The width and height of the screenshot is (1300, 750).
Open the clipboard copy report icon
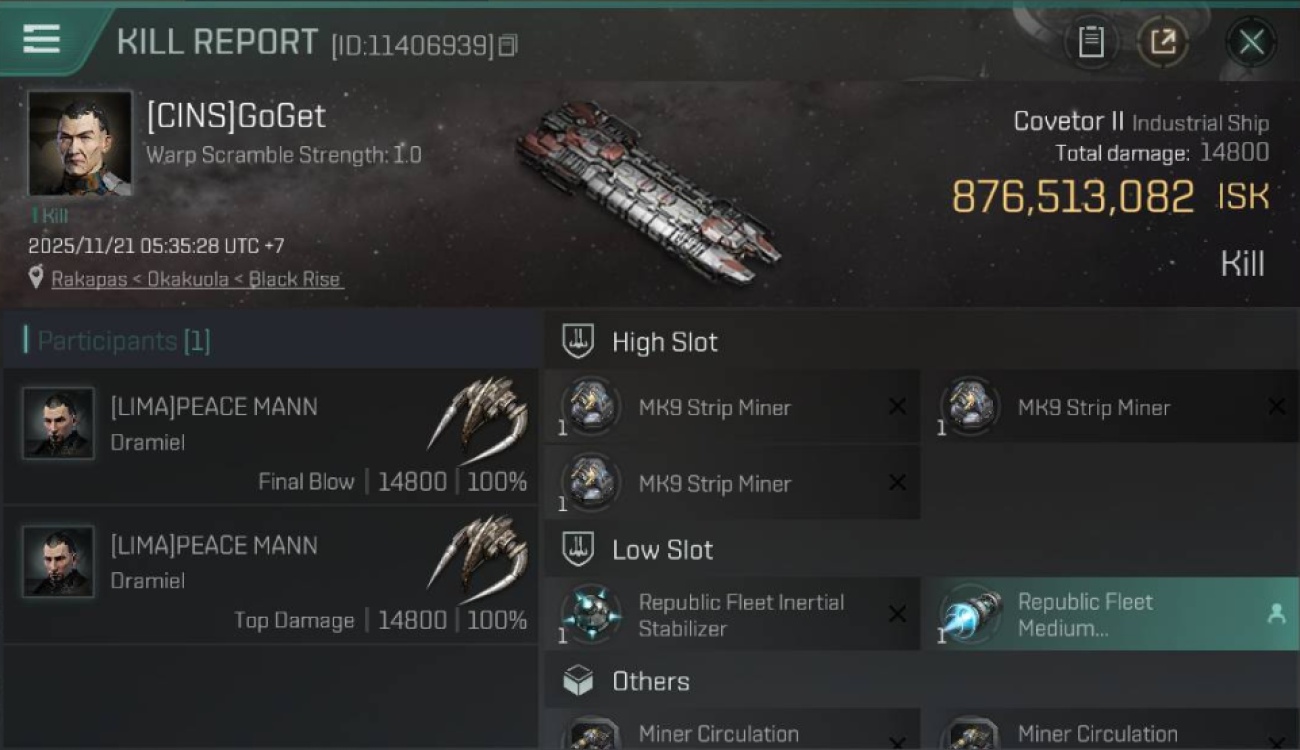coord(1090,42)
